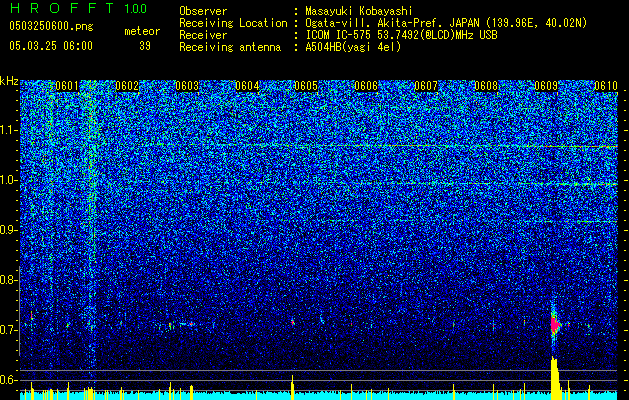Click the 0606 time marker
Screen dimensions: 629x400
click(366, 86)
